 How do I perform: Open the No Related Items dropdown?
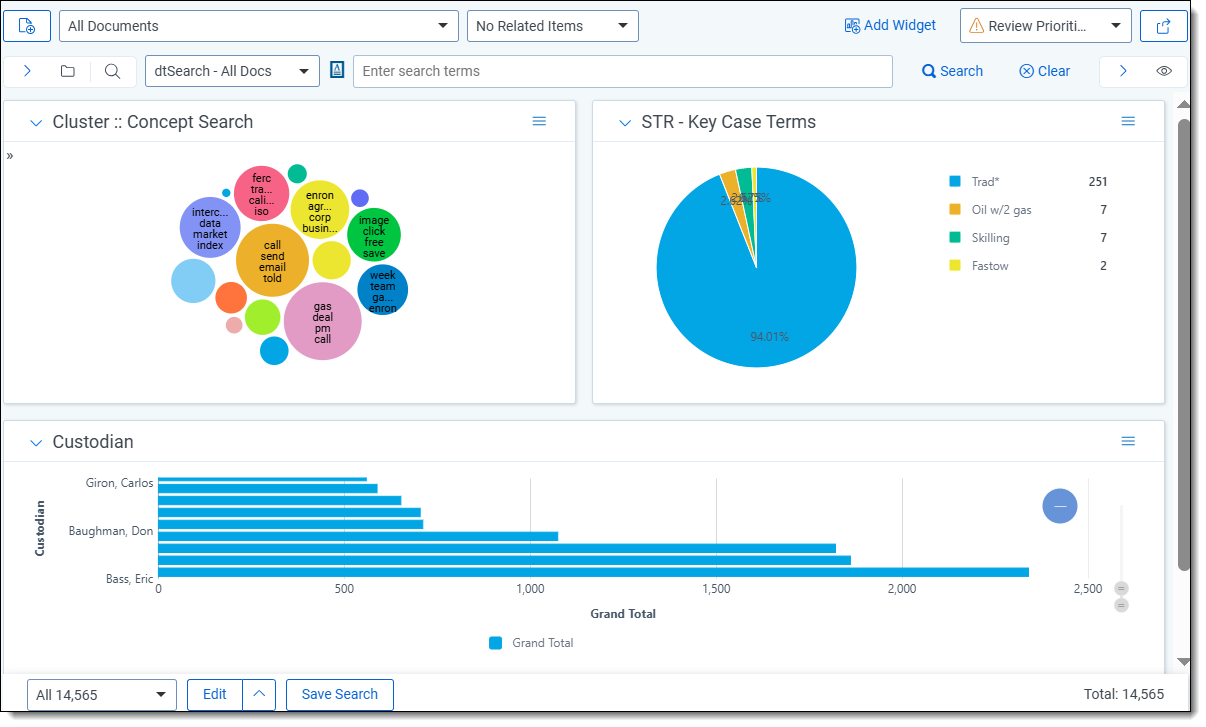tap(552, 26)
